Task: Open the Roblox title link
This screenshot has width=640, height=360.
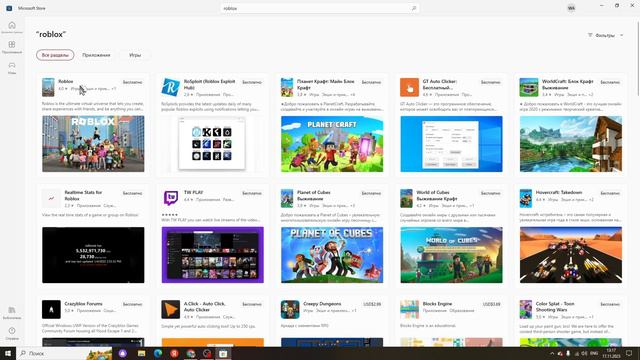Action: click(x=66, y=82)
